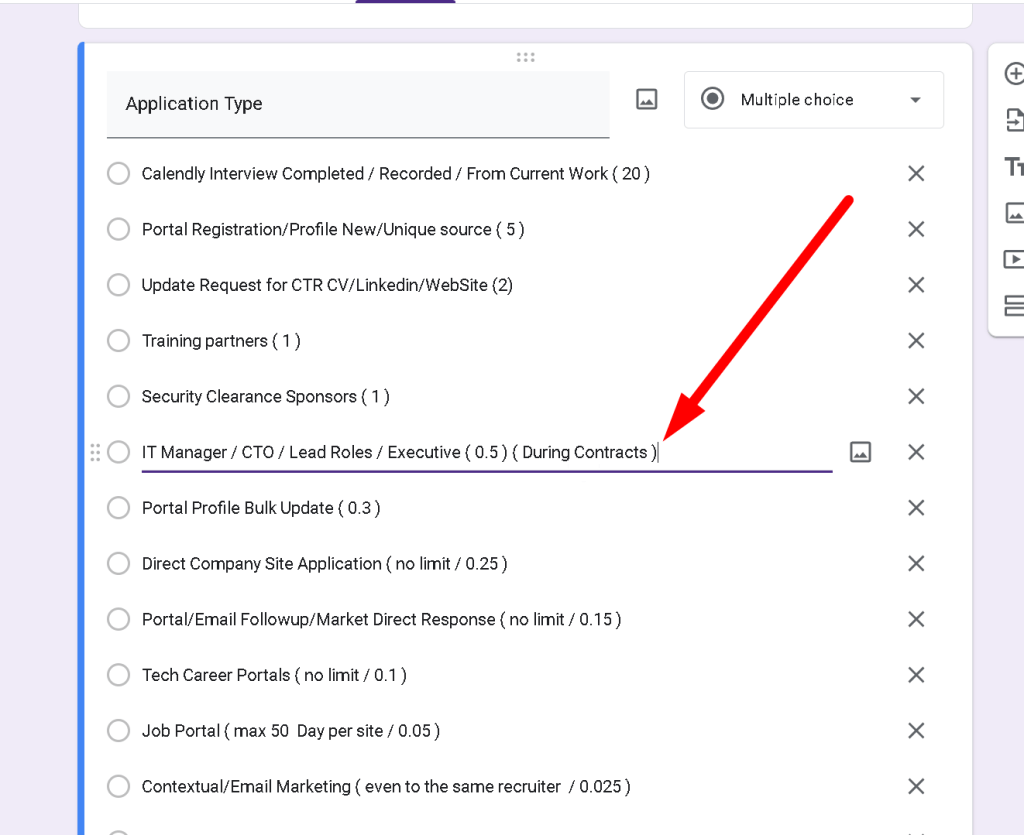Select Portal Registration/Profile New radio option

(118, 229)
